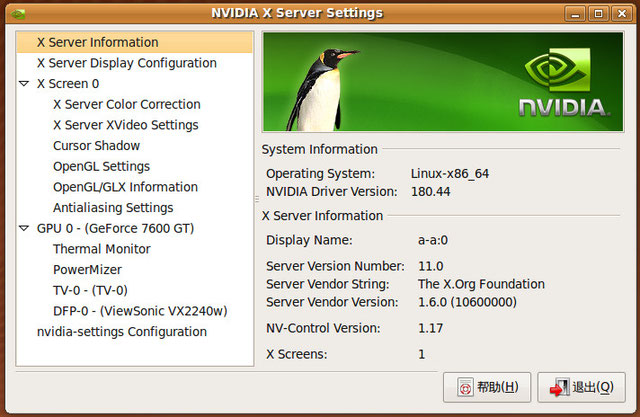Open X Server Color Correction page
Screen dimensions: 640x417
[x=126, y=104]
